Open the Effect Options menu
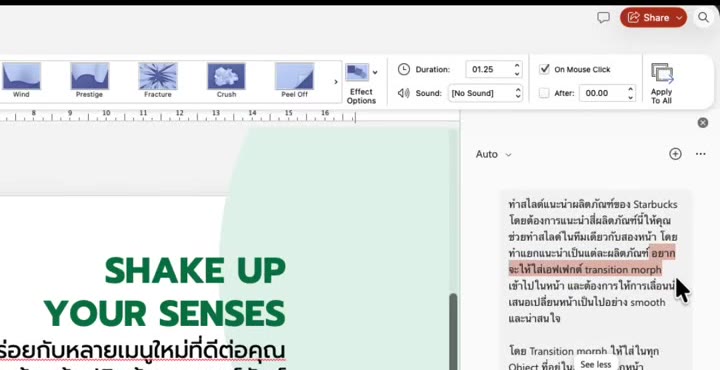 tap(361, 84)
